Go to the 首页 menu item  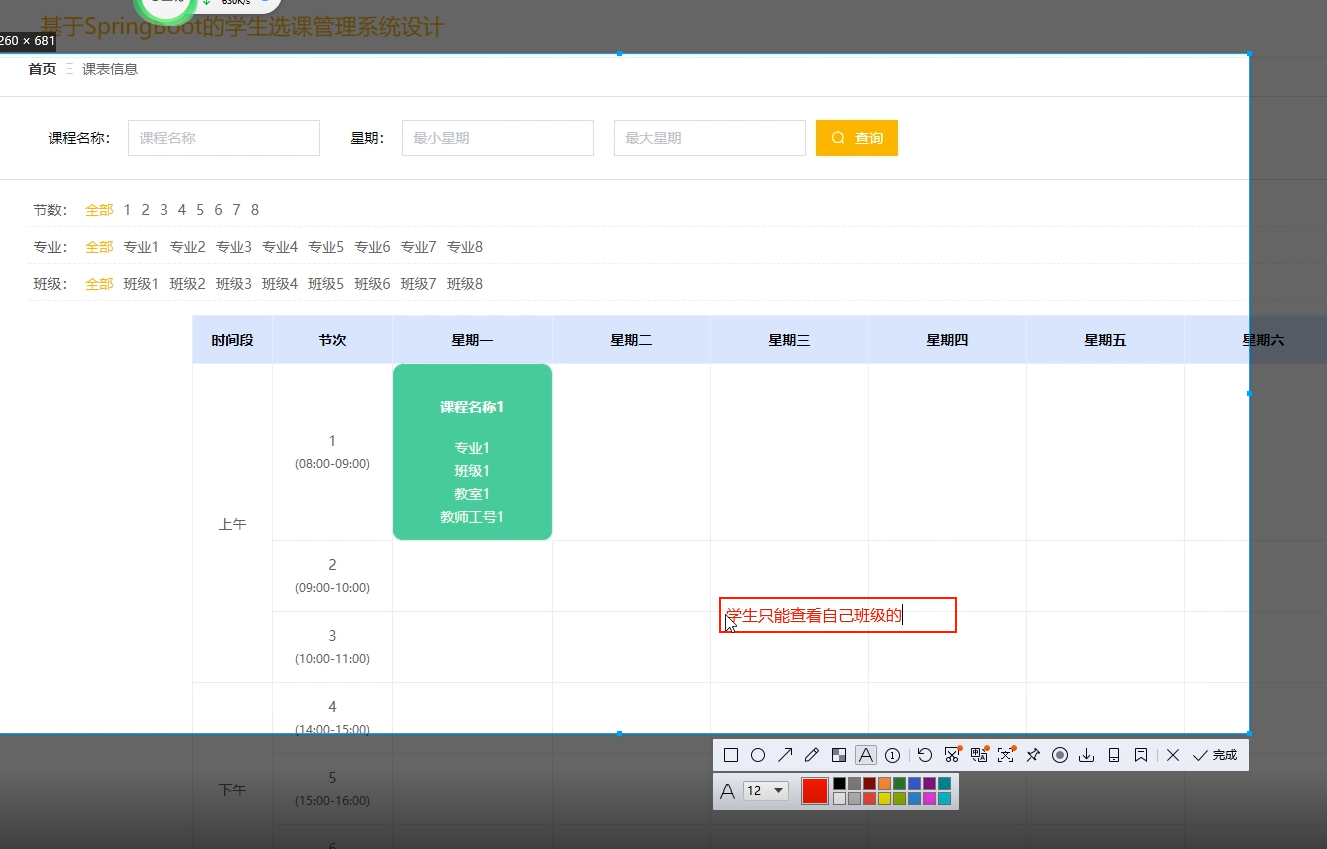tap(41, 69)
